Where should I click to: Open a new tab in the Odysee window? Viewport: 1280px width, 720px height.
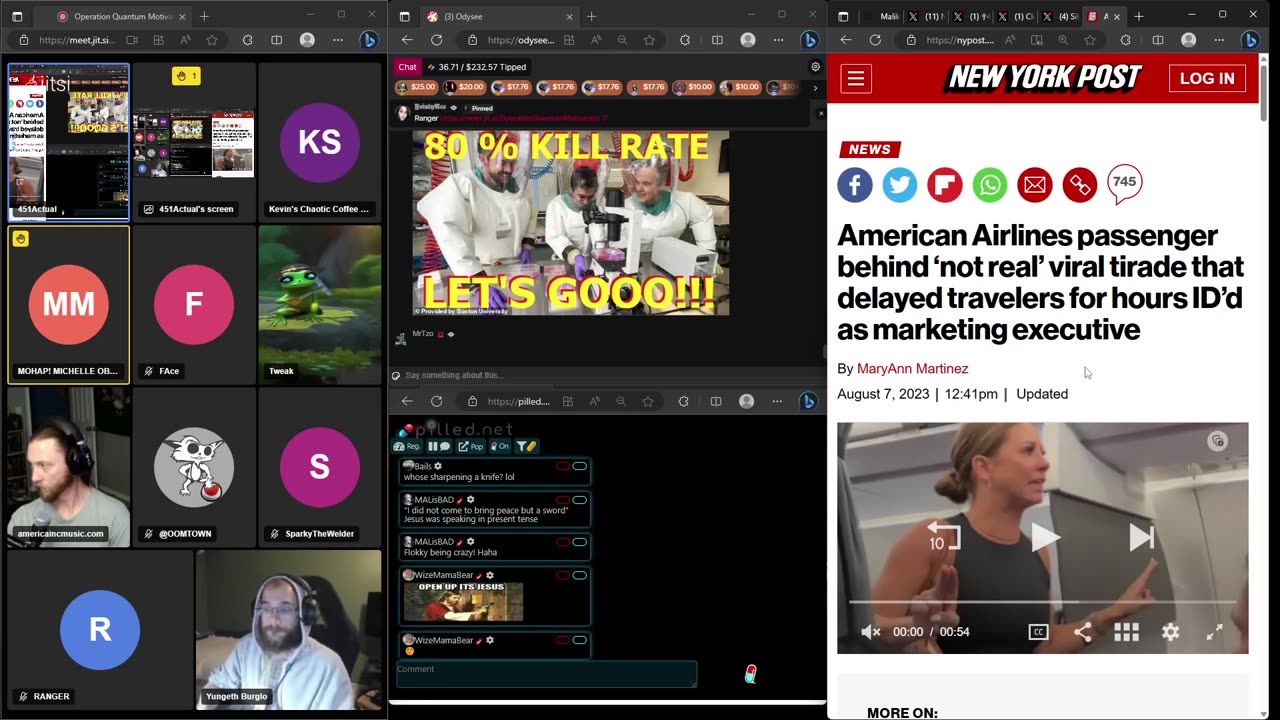[x=591, y=16]
